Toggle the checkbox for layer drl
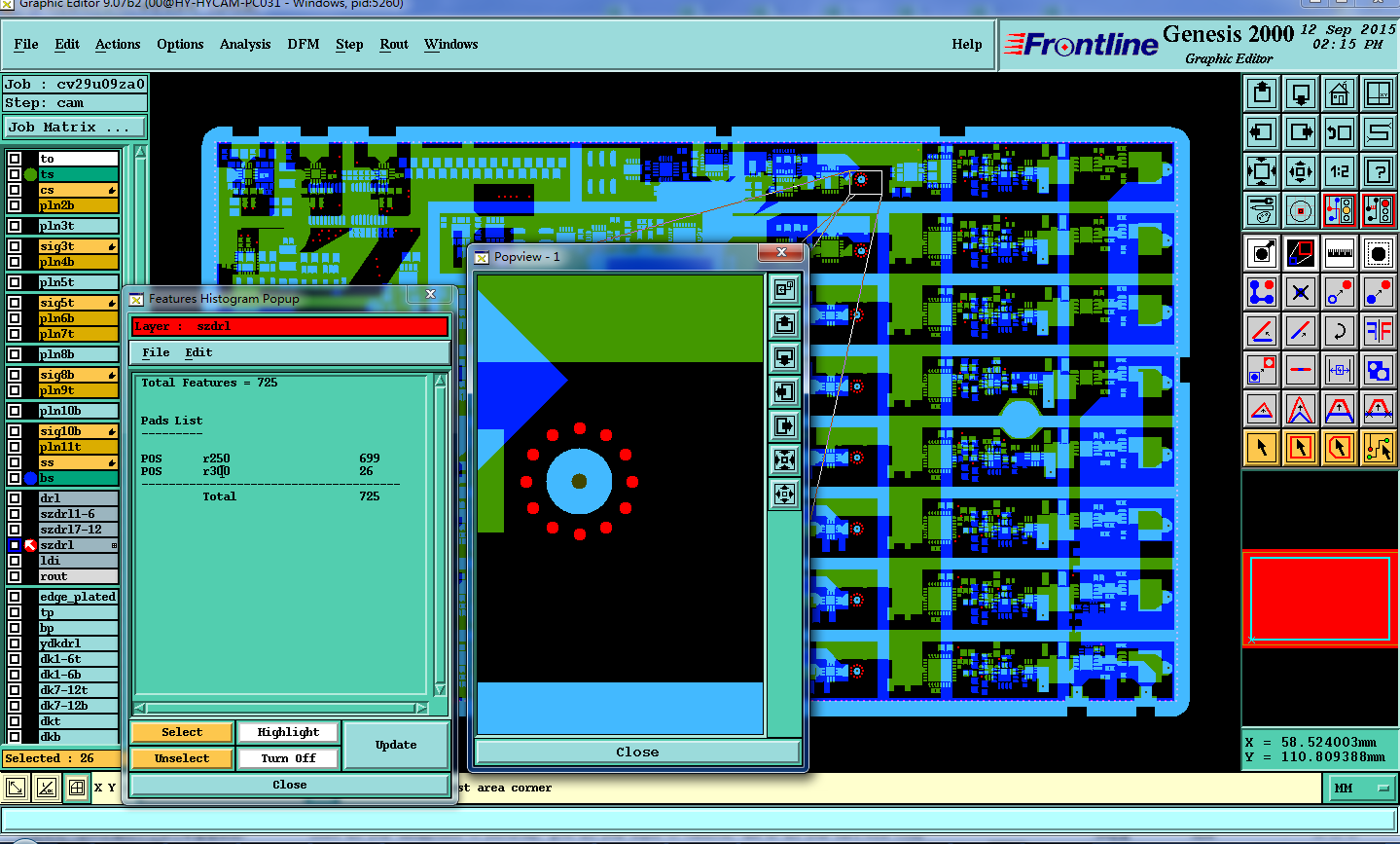This screenshot has width=1400, height=844. coord(15,498)
